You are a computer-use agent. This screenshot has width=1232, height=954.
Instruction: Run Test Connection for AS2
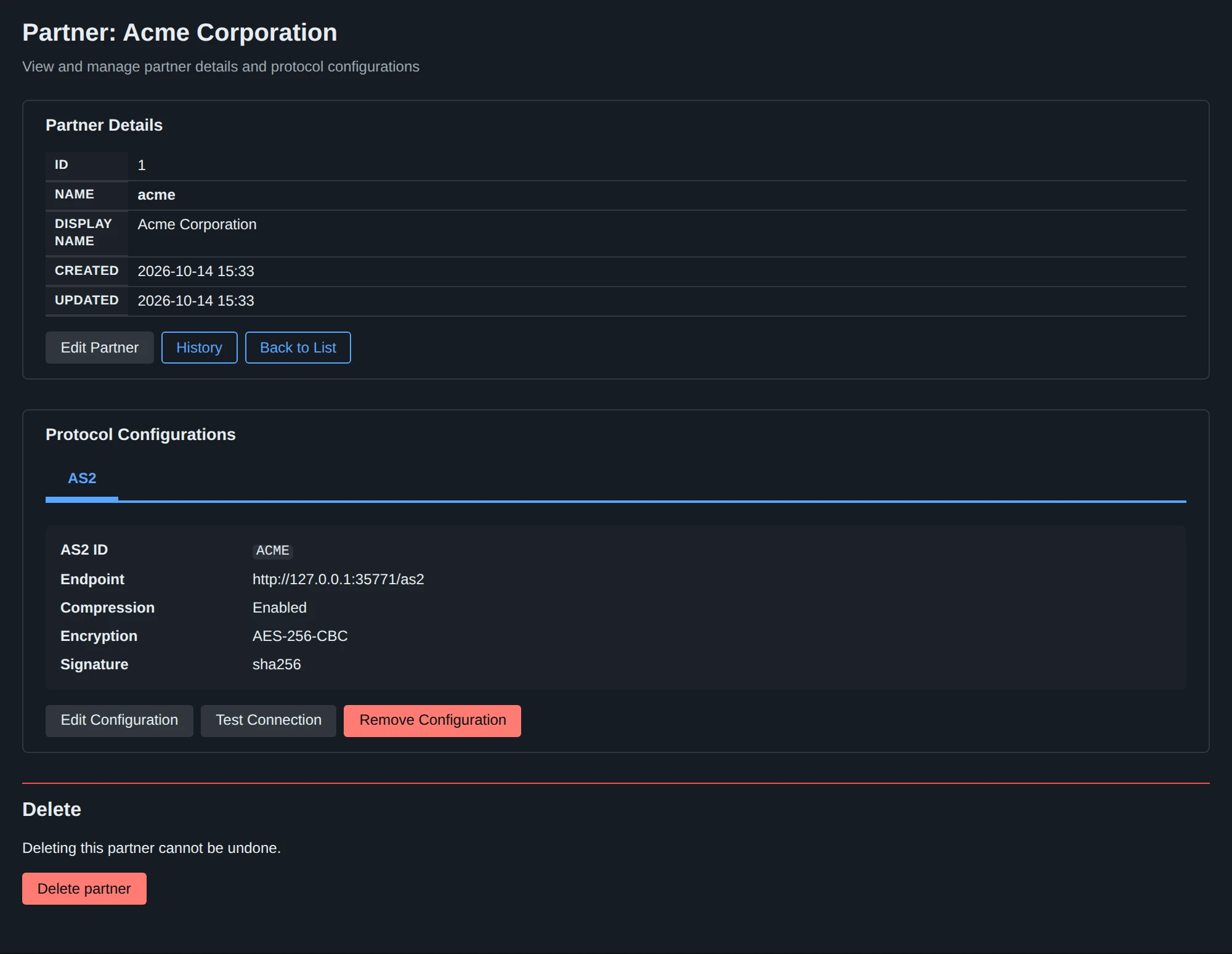(269, 720)
